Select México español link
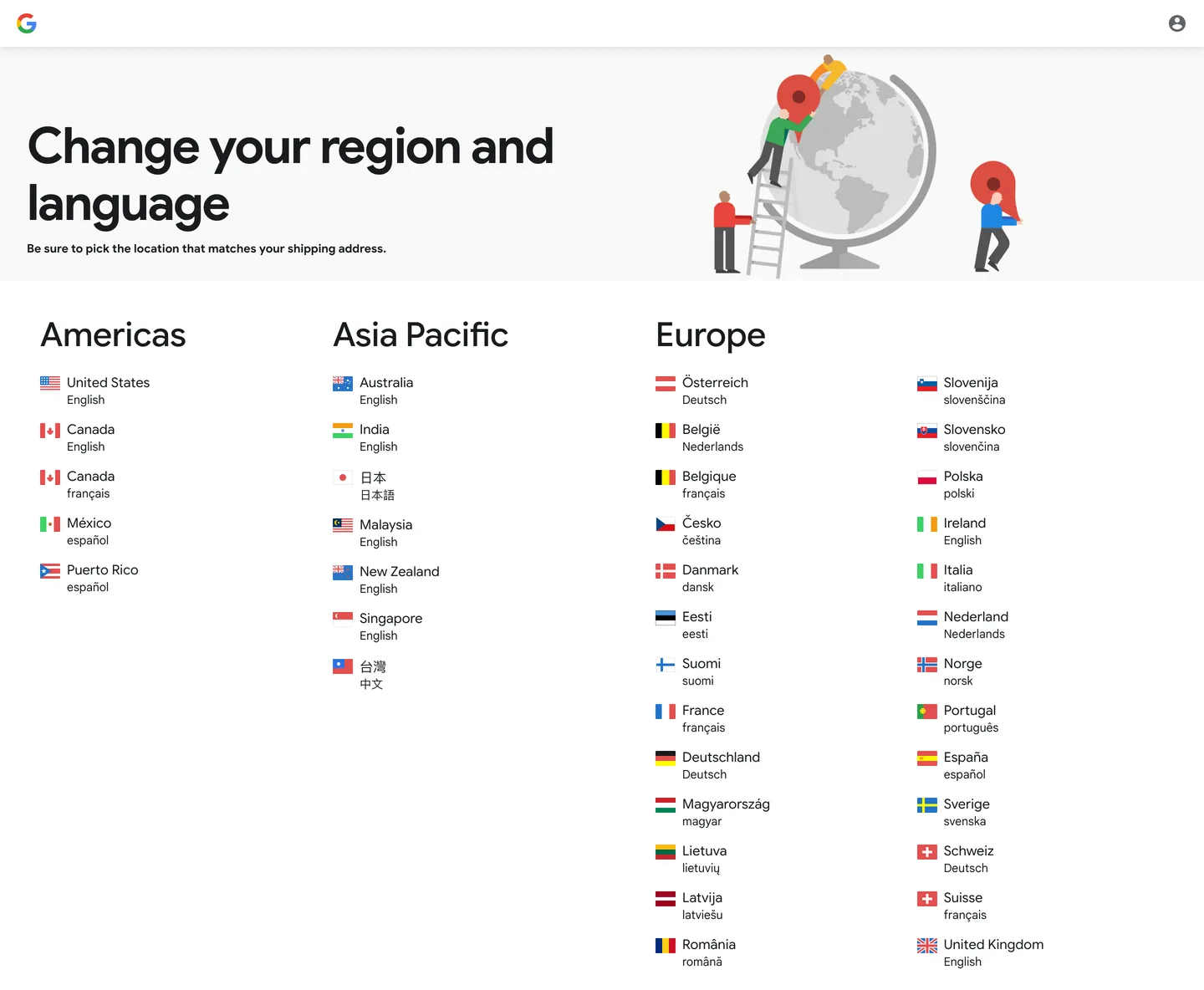1204x990 pixels. pos(76,531)
